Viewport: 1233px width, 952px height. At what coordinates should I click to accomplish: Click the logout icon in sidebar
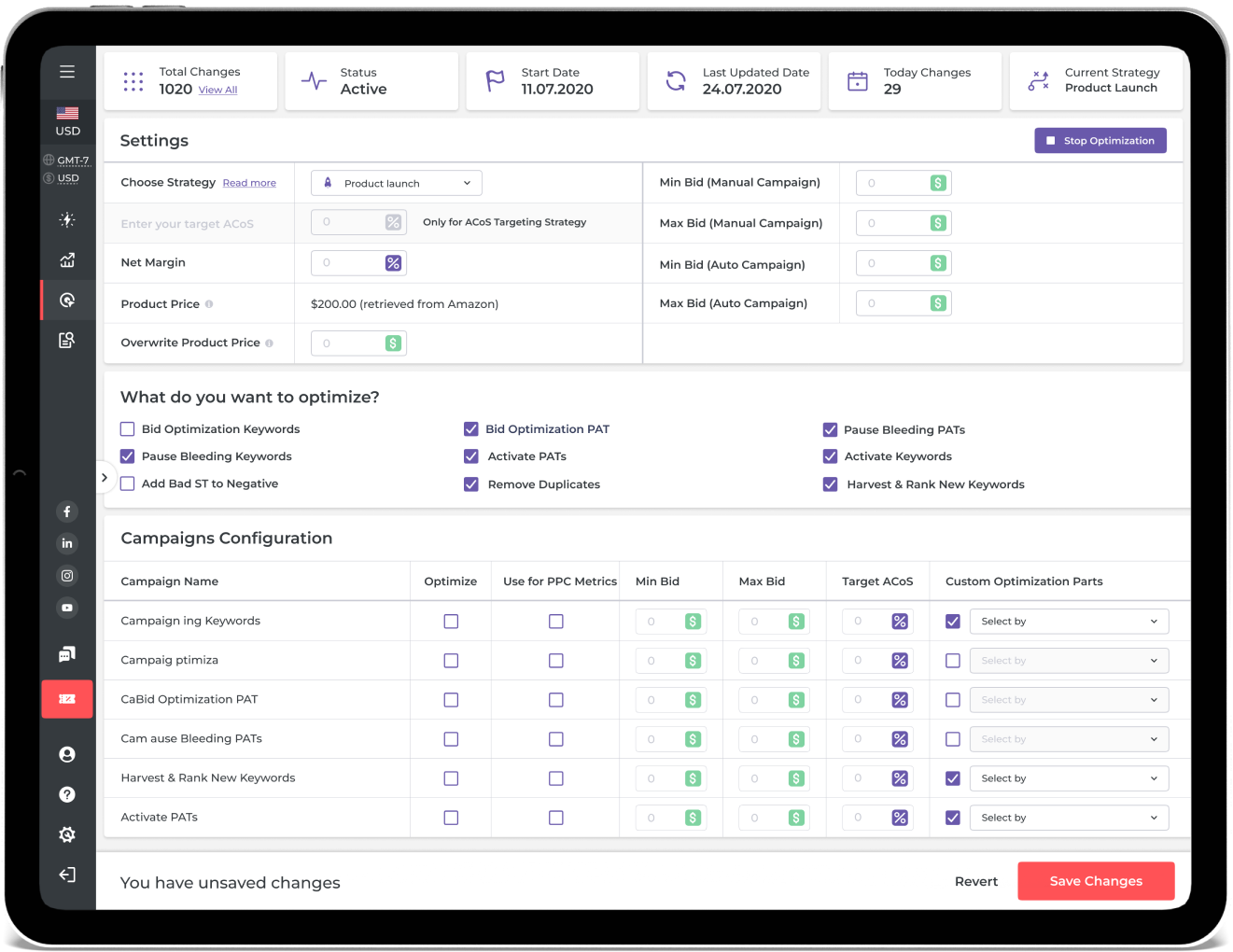tap(67, 875)
